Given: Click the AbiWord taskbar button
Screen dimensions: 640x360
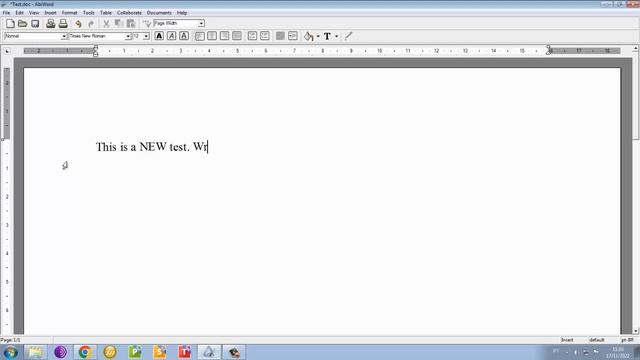Looking at the screenshot, I should (209, 352).
